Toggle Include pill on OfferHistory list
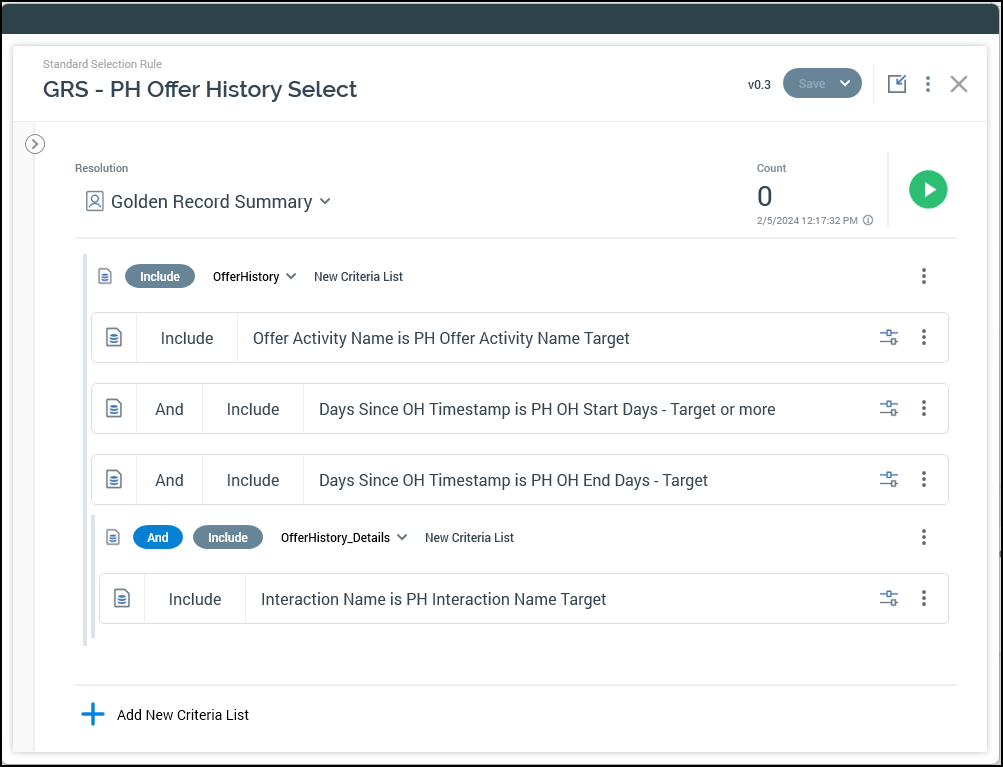Viewport: 1003px width, 767px height. coord(160,276)
